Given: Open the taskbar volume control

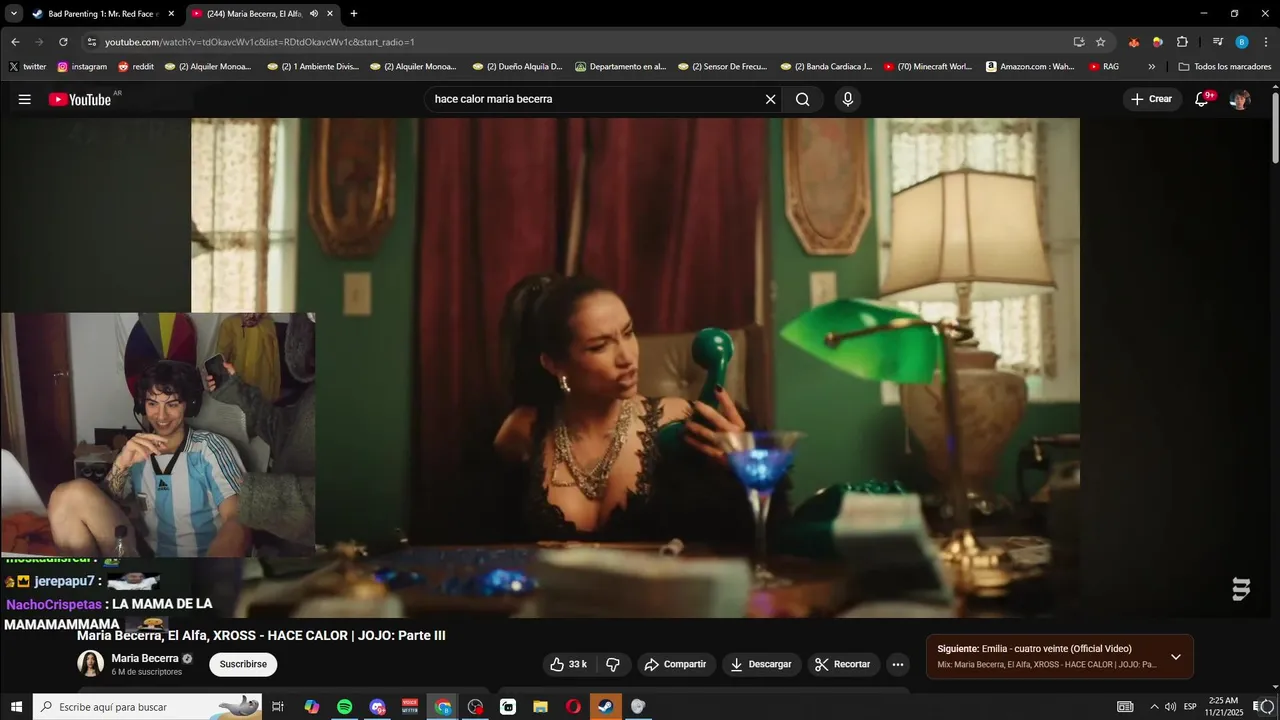Looking at the screenshot, I should 1170,707.
